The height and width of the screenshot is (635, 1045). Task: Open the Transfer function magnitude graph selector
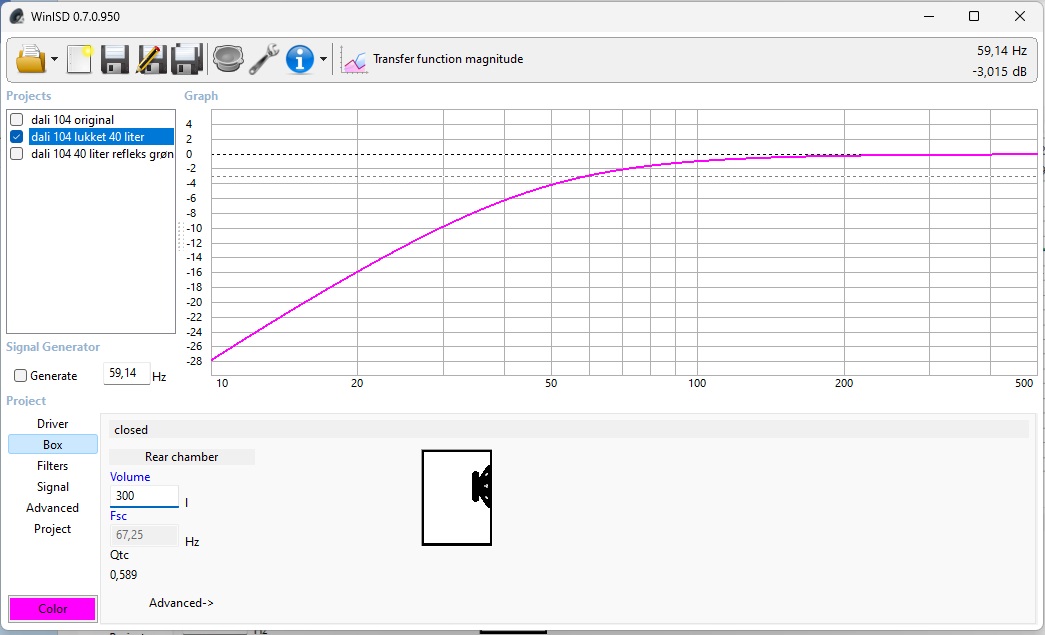448,59
